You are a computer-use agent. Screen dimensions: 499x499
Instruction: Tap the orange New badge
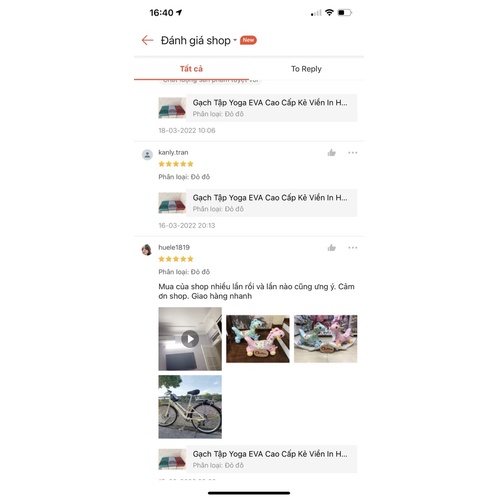pos(248,40)
